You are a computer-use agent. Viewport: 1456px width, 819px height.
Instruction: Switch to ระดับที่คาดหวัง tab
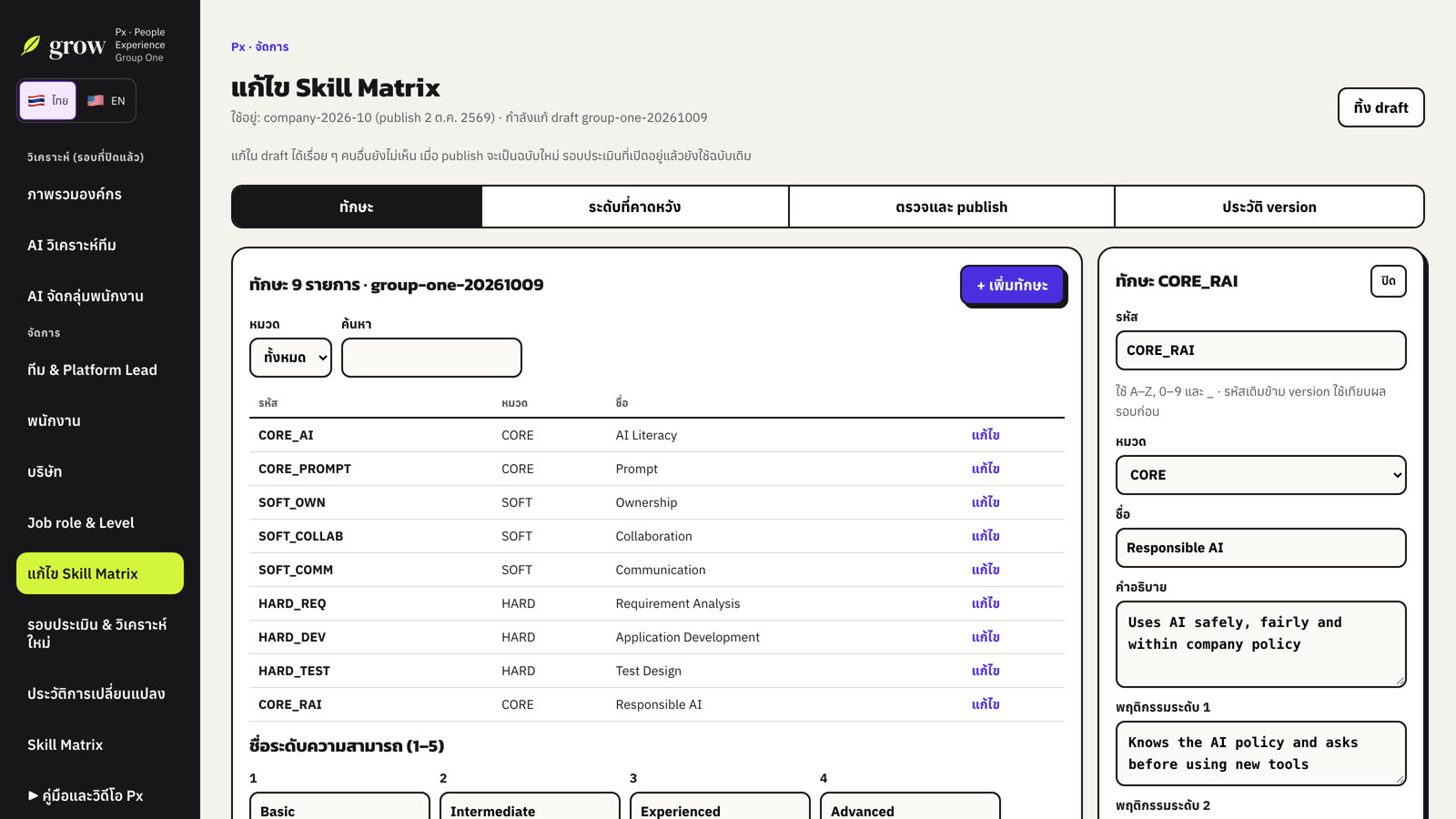[634, 207]
